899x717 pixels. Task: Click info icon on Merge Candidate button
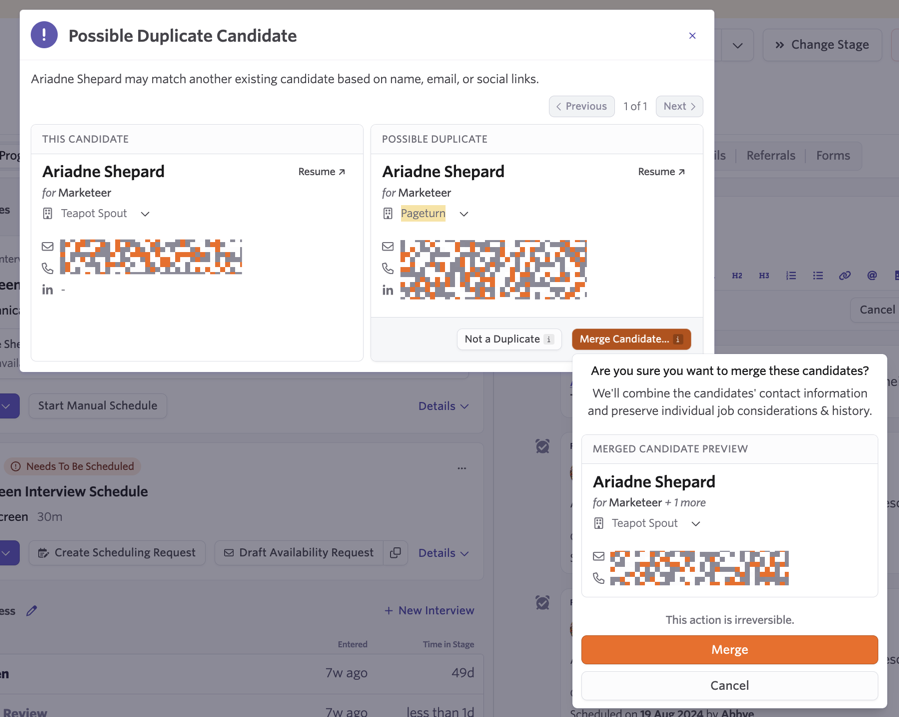click(x=678, y=339)
